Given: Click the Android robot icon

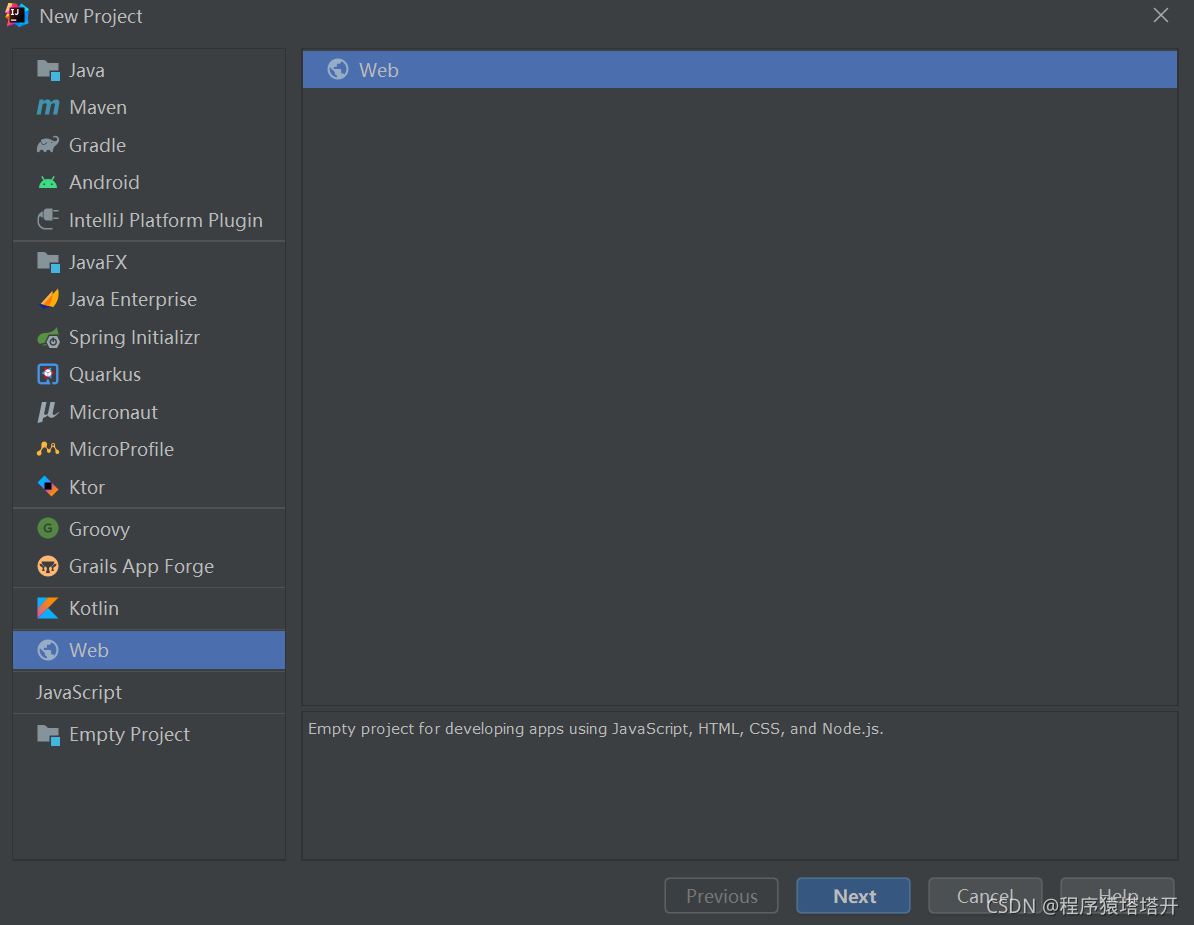Looking at the screenshot, I should click(x=48, y=183).
